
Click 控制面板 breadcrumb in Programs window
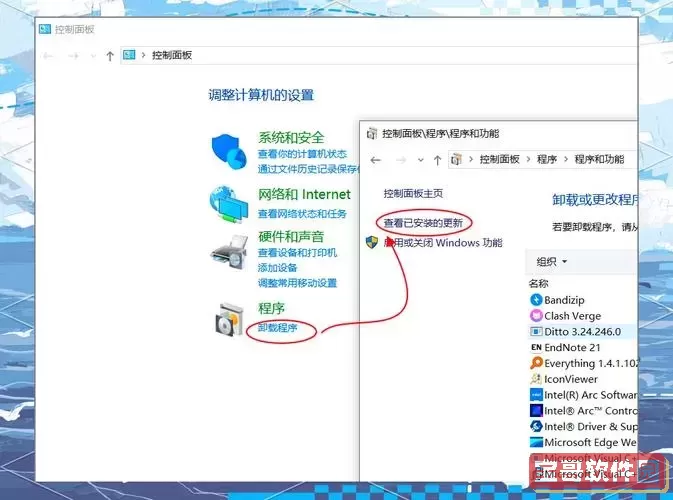[499, 160]
